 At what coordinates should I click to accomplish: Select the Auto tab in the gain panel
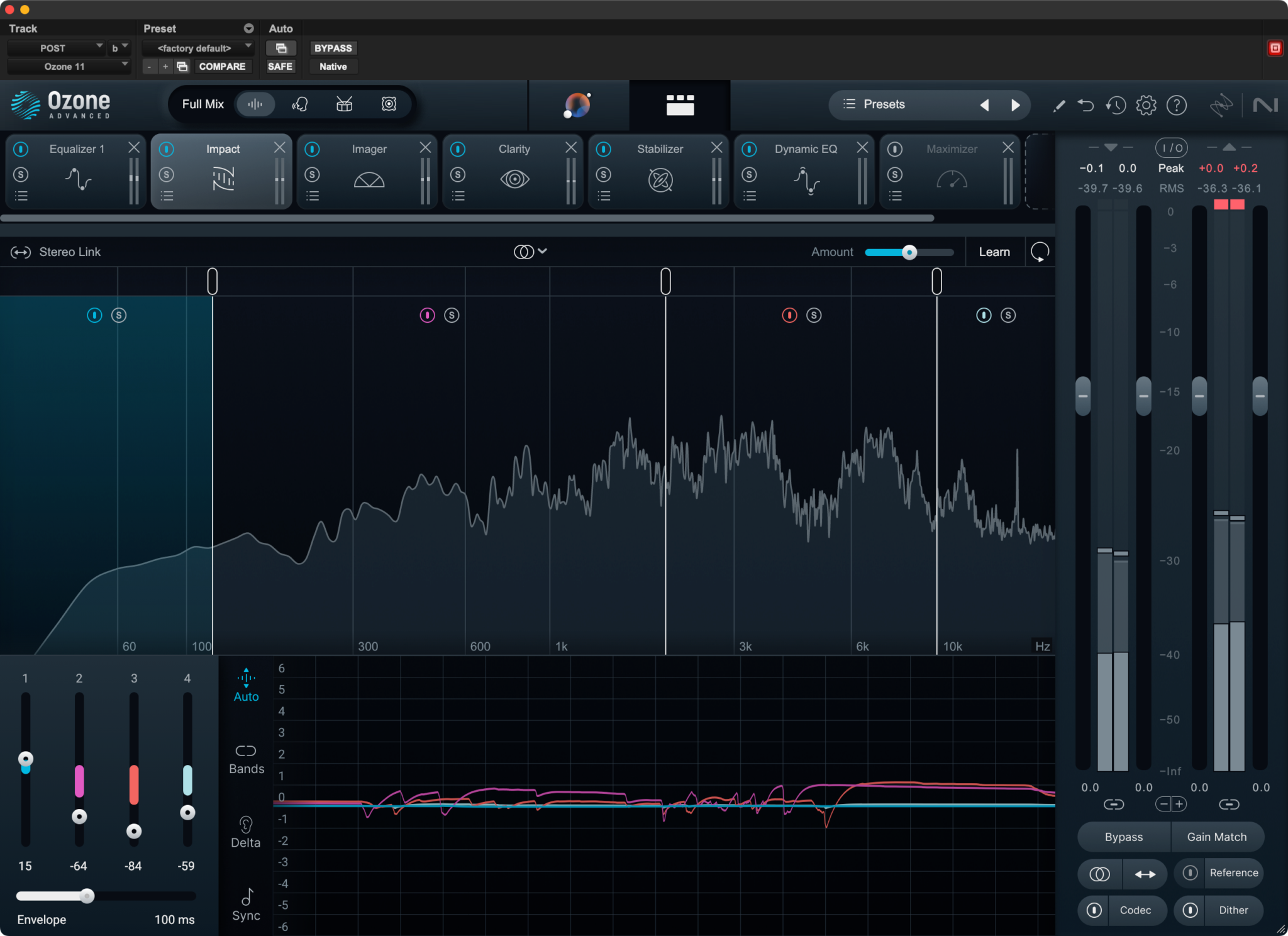point(245,687)
